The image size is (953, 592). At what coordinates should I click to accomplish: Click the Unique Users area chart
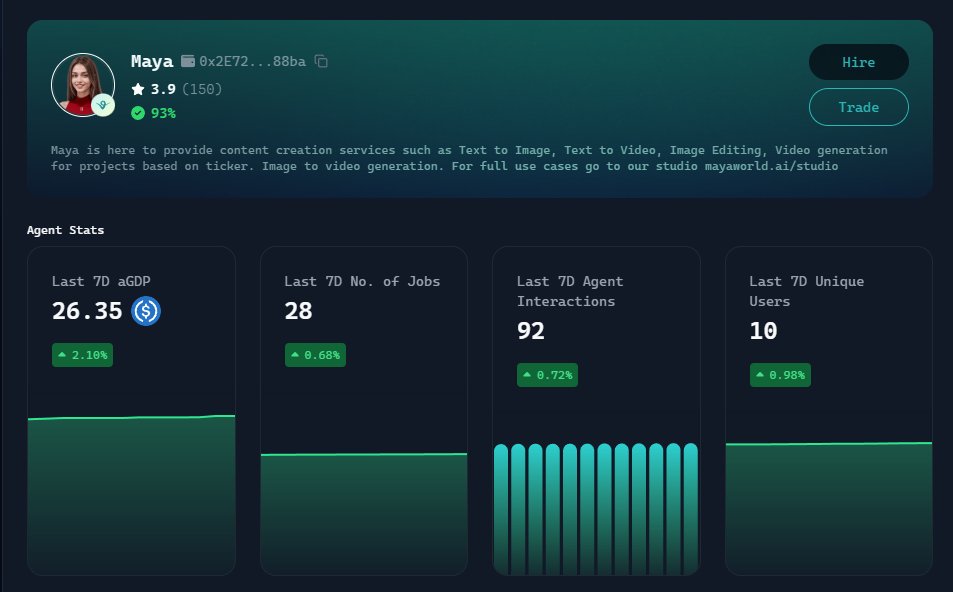tap(829, 508)
